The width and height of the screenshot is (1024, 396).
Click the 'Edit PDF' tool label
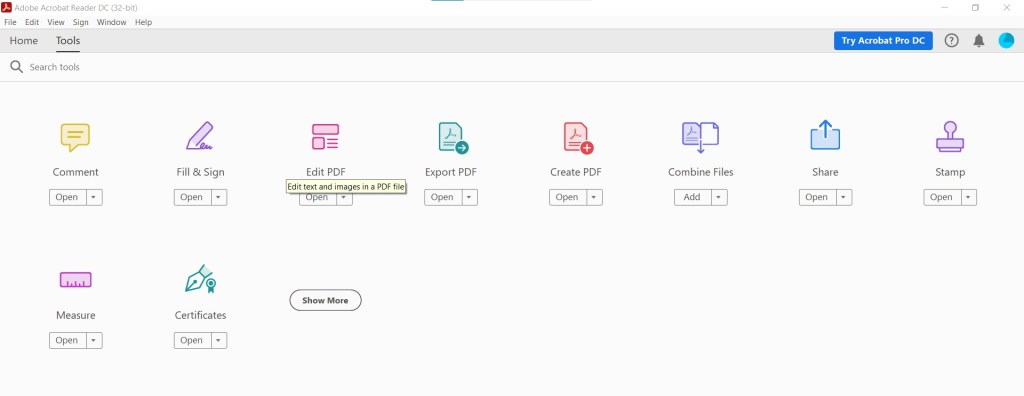(325, 173)
